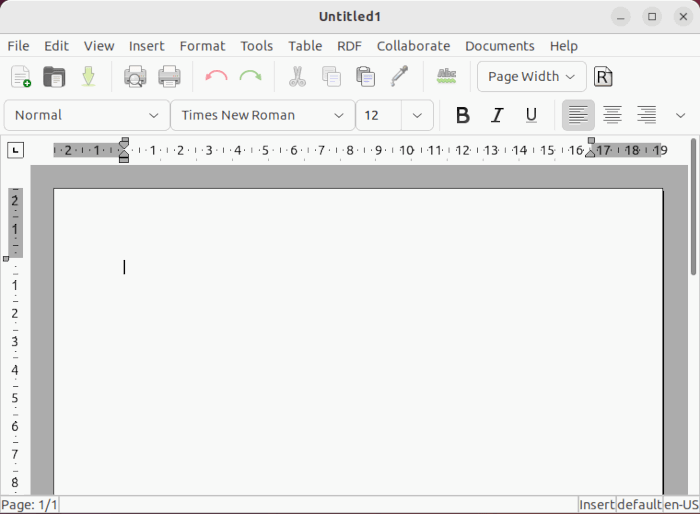The image size is (700, 514).
Task: Open the Insert menu
Action: point(146,46)
